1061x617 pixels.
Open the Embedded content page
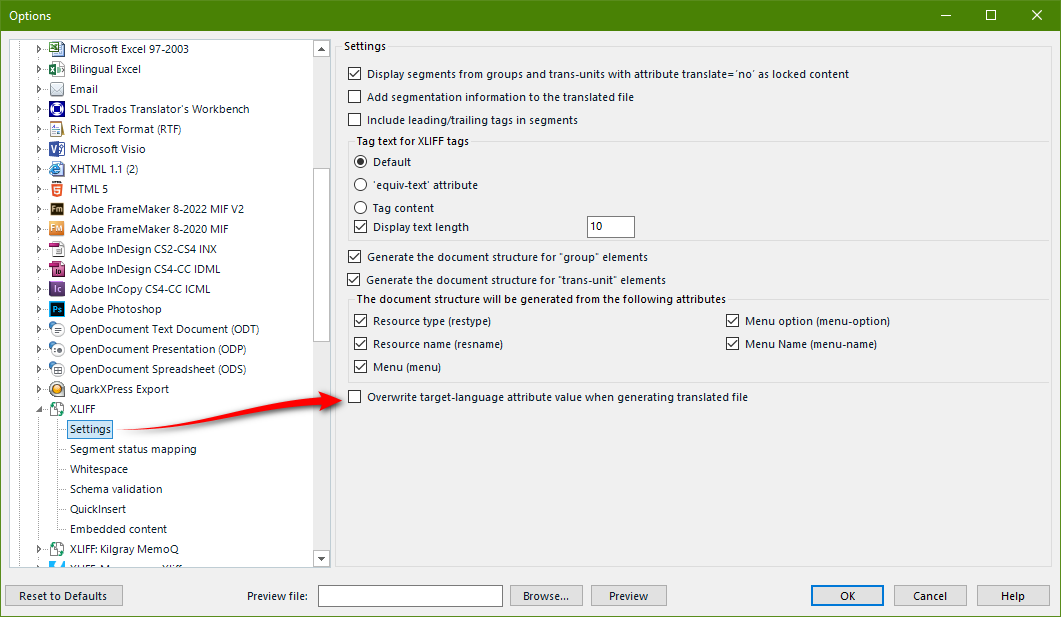point(118,529)
